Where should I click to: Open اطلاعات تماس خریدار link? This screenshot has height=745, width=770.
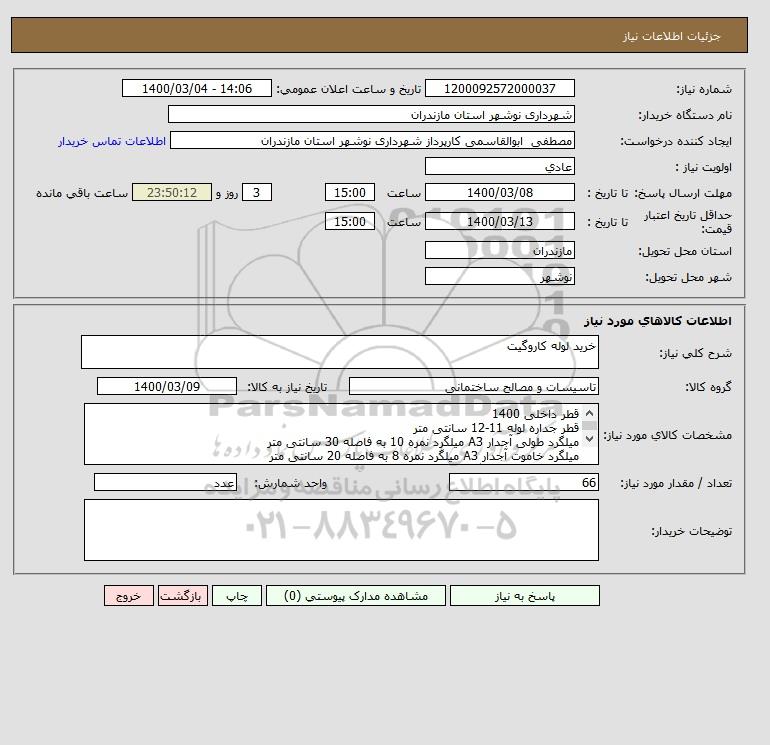tap(112, 141)
